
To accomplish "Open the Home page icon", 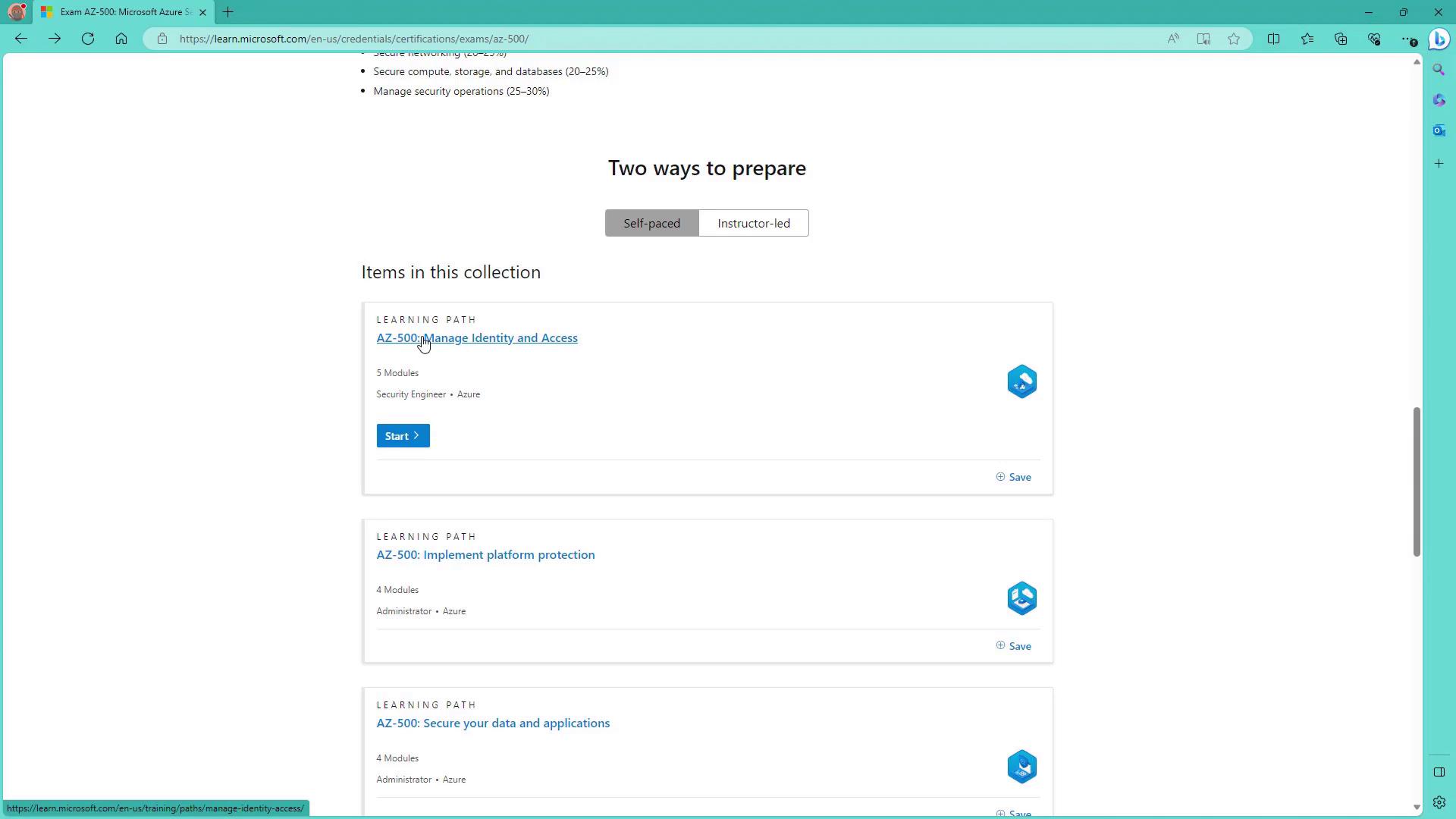I will tap(121, 39).
